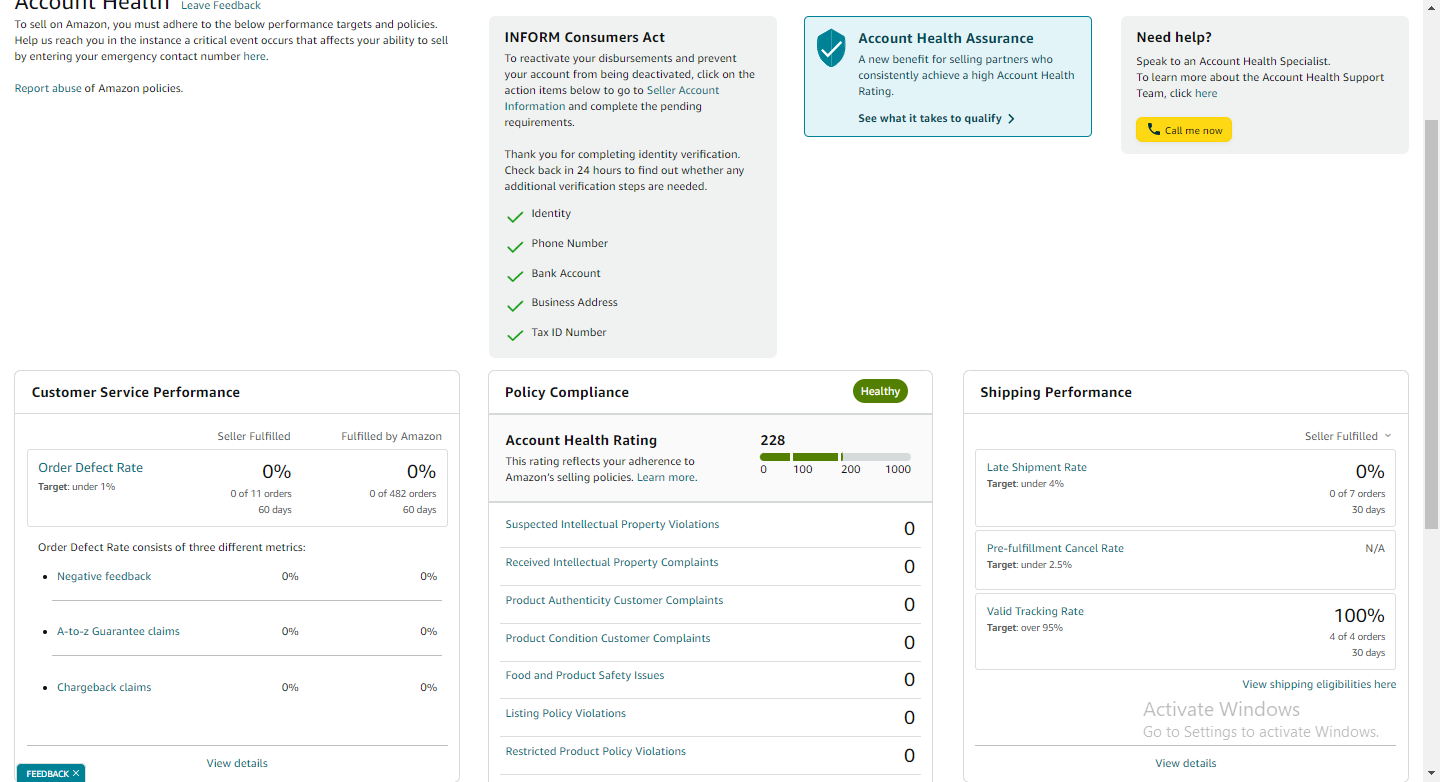Open the Report abuse link
The image size is (1440, 782).
48,89
